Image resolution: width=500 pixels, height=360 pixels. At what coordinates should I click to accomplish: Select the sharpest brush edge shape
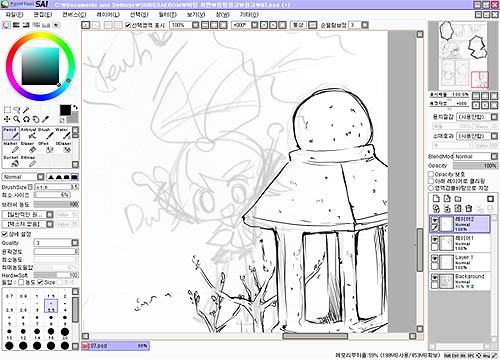tap(51, 177)
